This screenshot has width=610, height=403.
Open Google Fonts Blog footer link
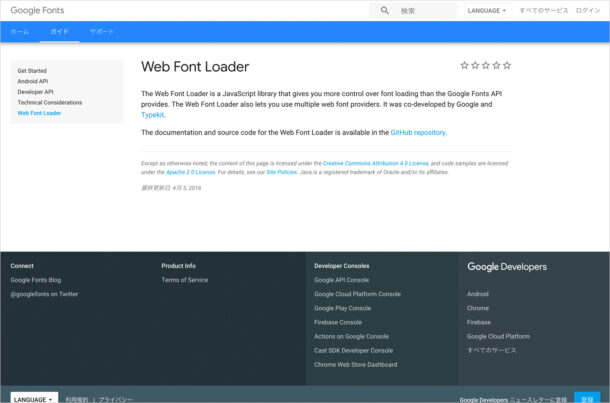[36, 280]
